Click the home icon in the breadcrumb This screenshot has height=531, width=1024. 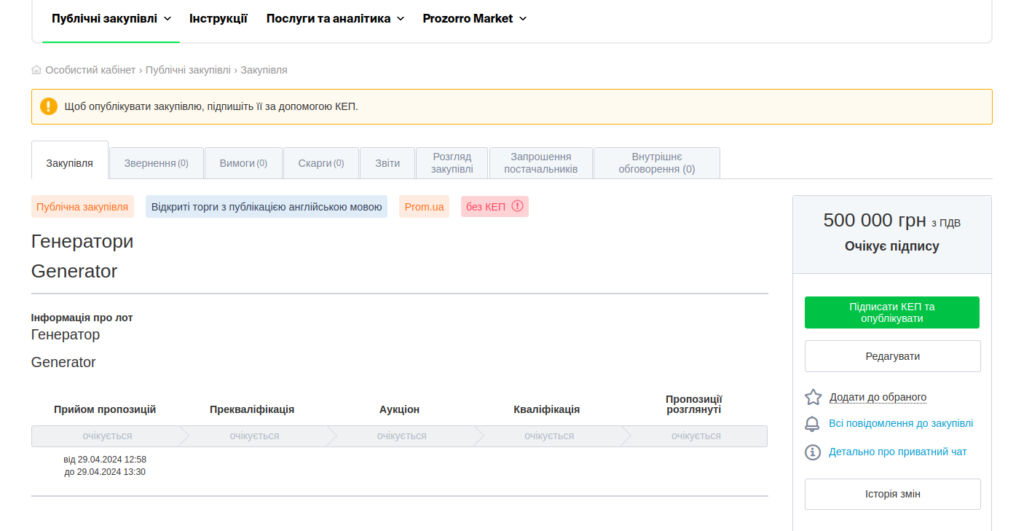37,70
